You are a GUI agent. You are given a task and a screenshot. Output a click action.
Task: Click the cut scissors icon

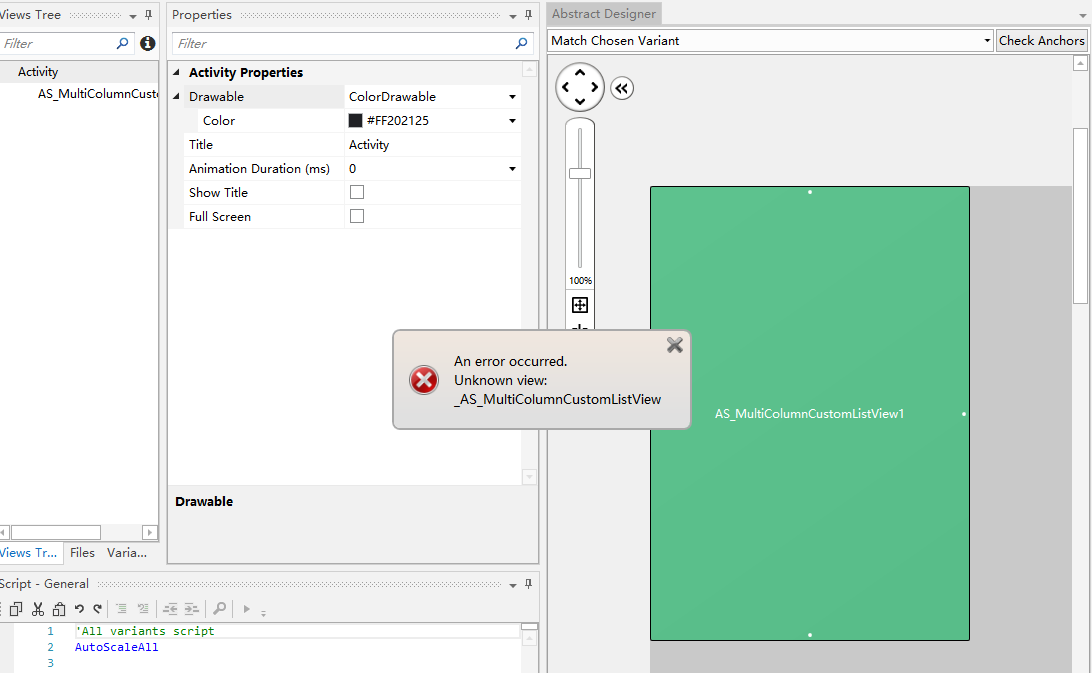pyautogui.click(x=38, y=609)
